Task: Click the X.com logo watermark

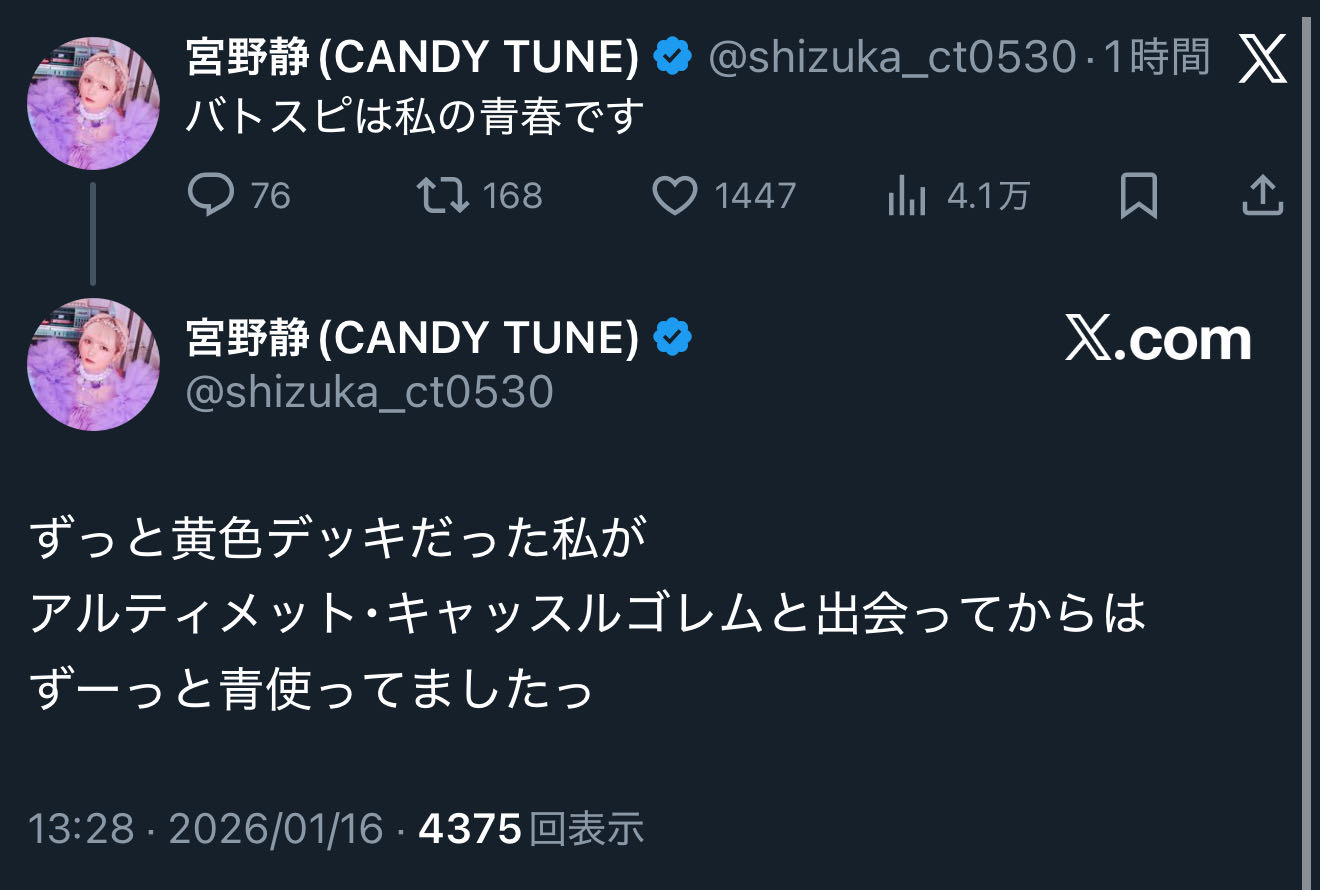Action: pyautogui.click(x=1158, y=340)
